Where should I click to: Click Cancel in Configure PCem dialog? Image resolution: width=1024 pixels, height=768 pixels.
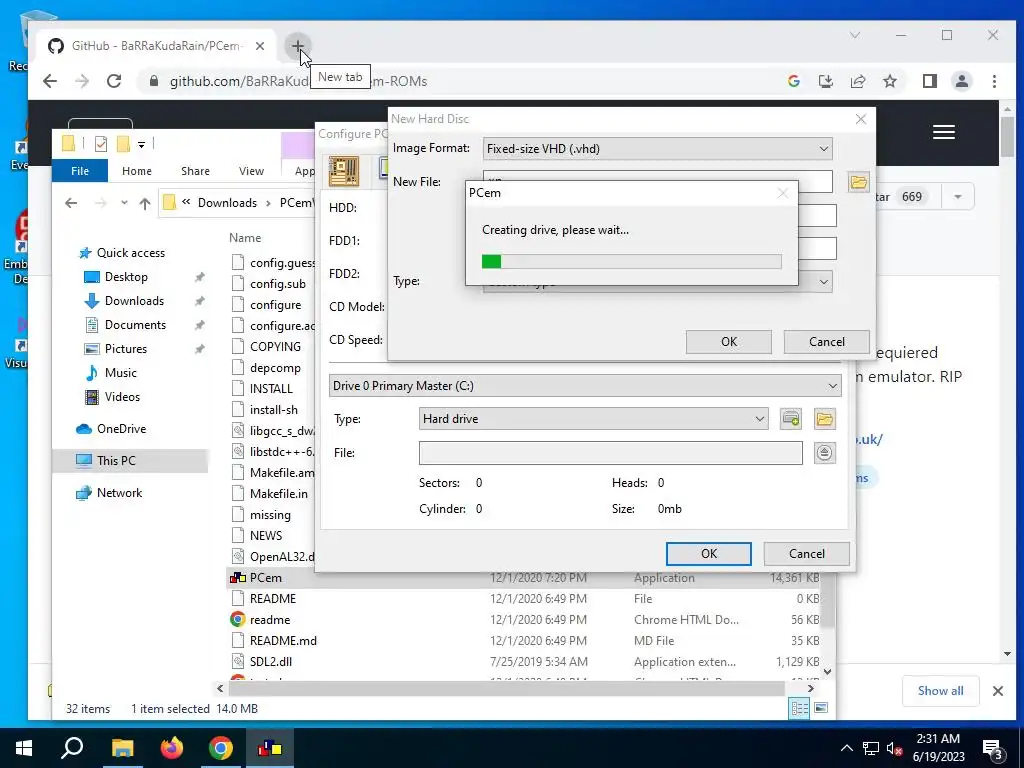[x=807, y=554]
